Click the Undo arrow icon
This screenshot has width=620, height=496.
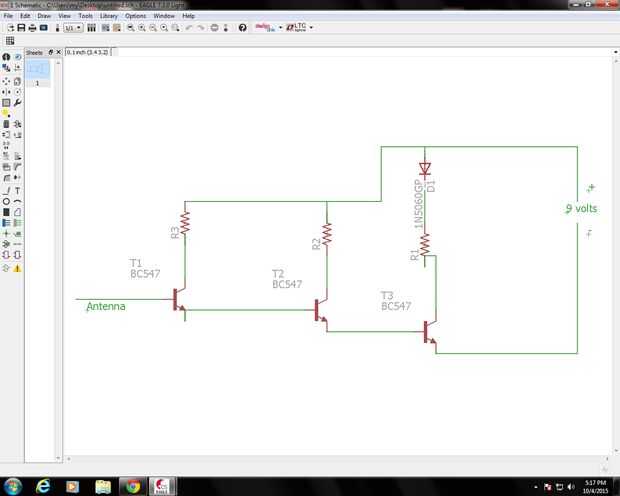(189, 28)
